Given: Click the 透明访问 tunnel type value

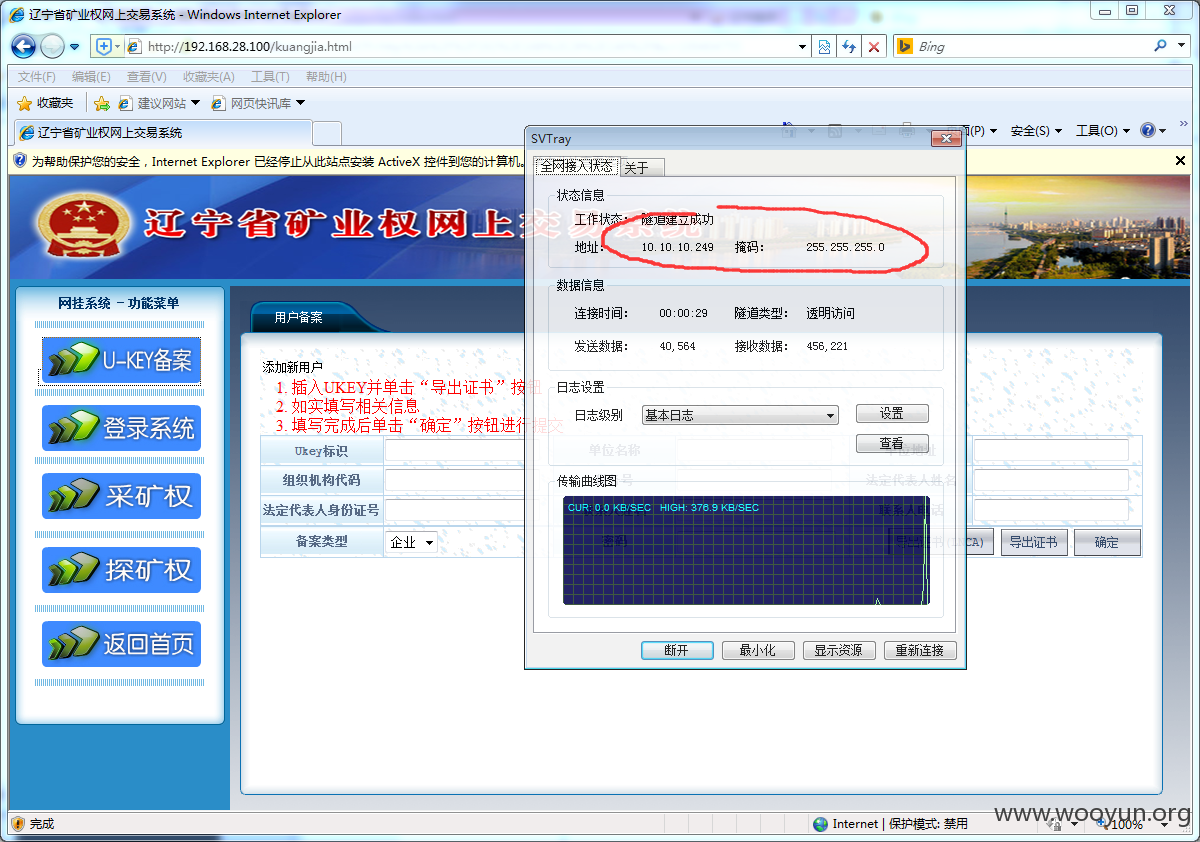Looking at the screenshot, I should coord(831,313).
